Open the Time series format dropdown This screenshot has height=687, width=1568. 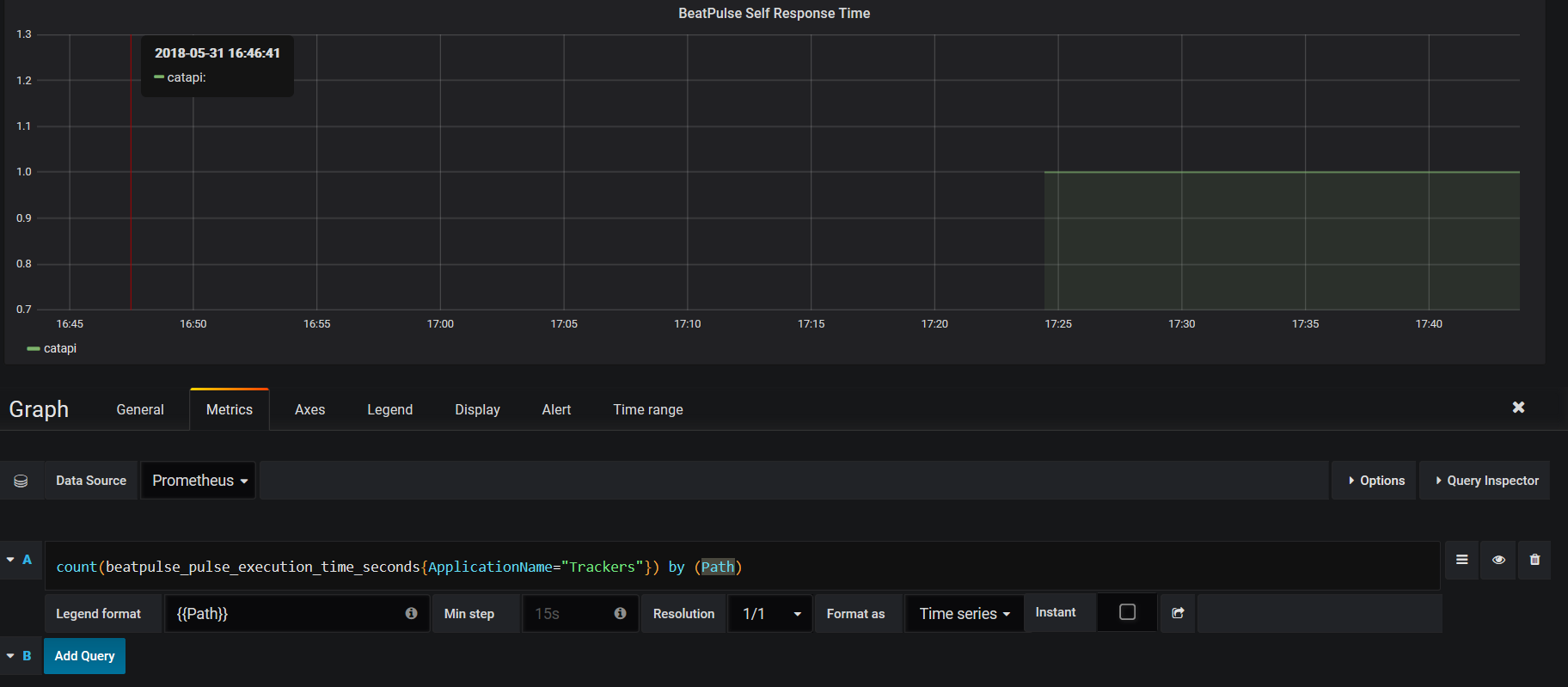965,614
